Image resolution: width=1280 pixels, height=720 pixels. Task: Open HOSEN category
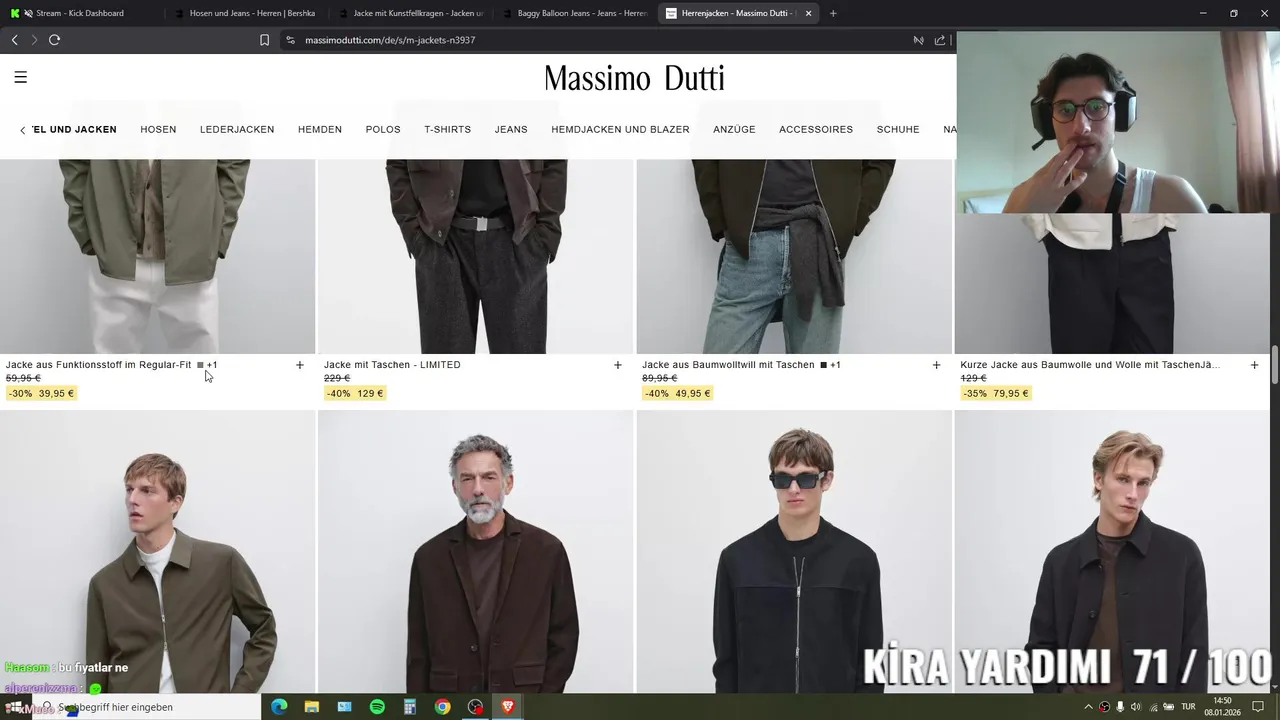point(158,130)
